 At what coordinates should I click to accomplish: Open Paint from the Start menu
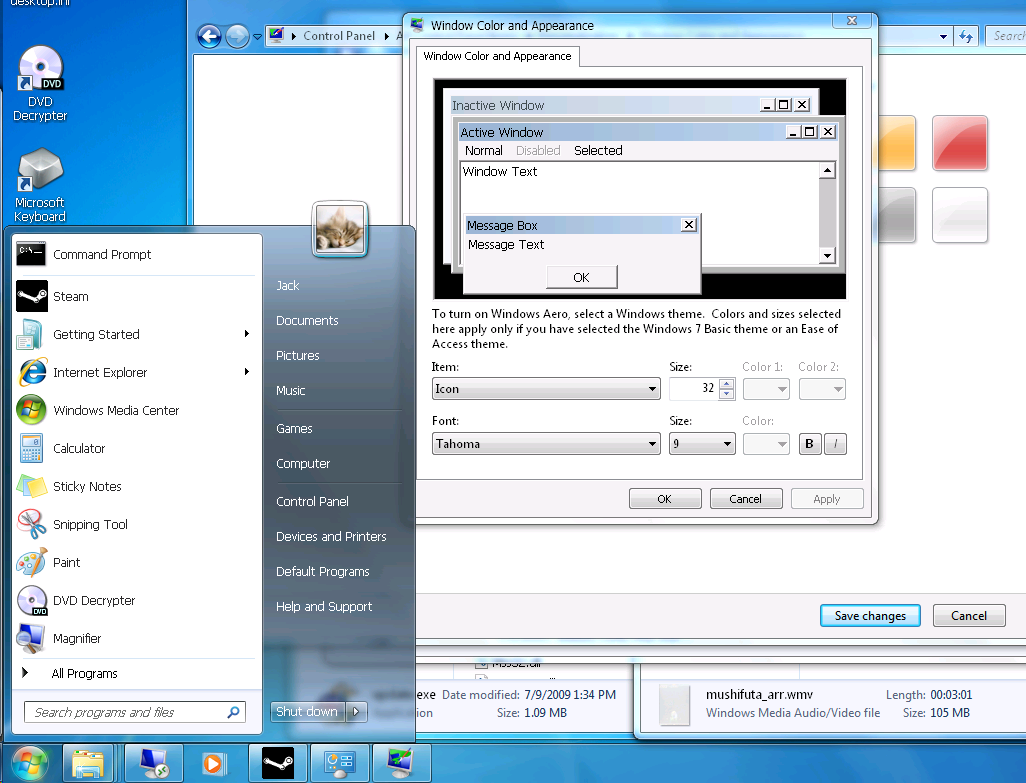pos(66,563)
